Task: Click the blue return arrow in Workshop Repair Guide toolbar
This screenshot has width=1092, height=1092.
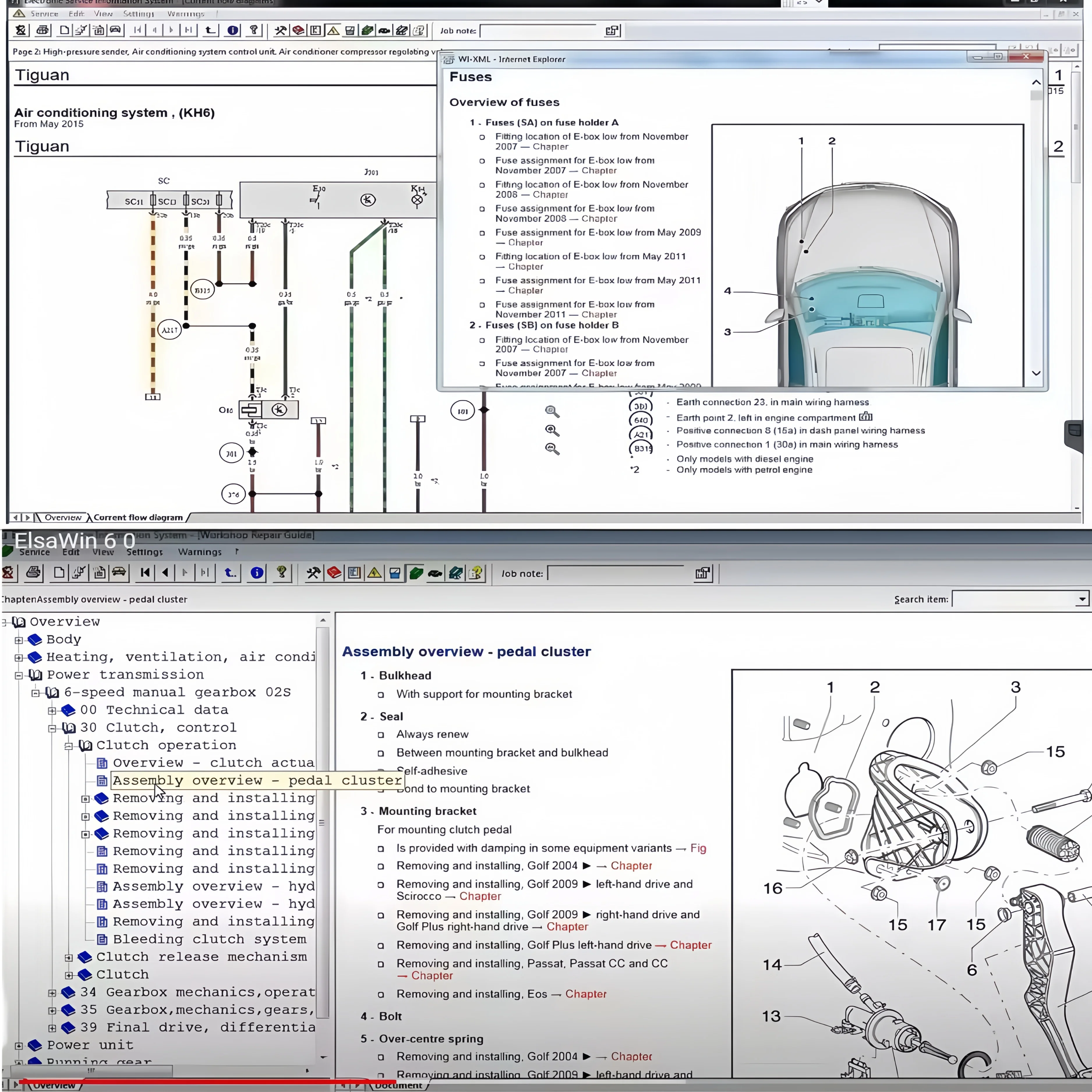Action: point(230,572)
